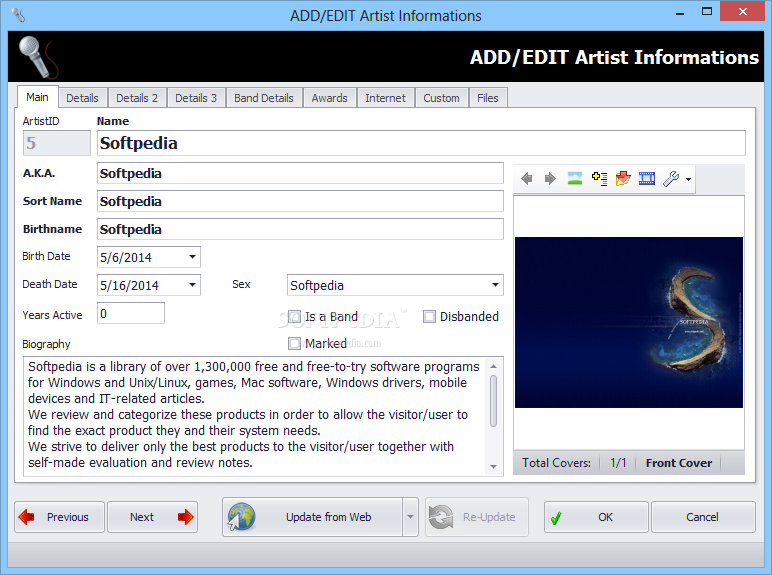This screenshot has width=772, height=575.
Task: Click into the Birthname field
Action: (300, 229)
